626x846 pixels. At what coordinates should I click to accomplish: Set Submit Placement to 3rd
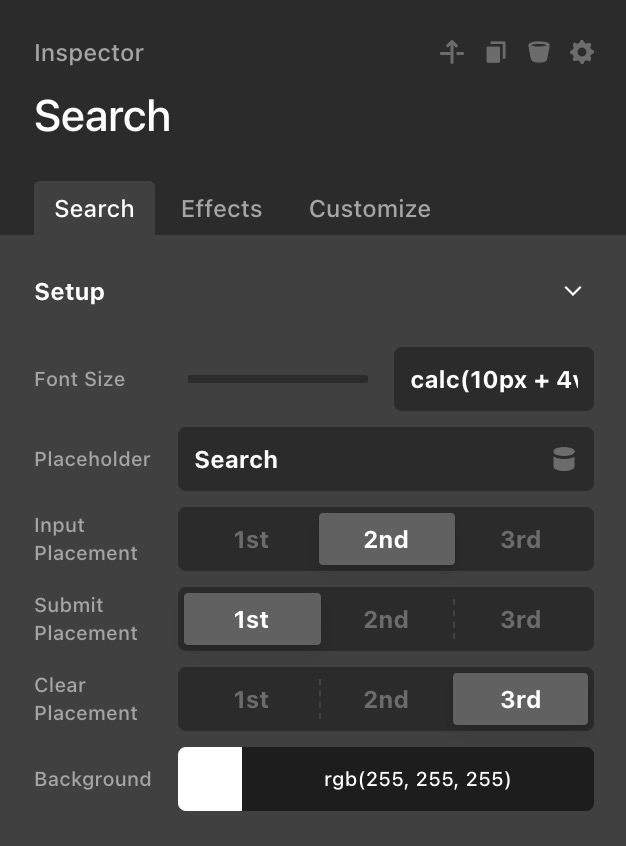520,620
